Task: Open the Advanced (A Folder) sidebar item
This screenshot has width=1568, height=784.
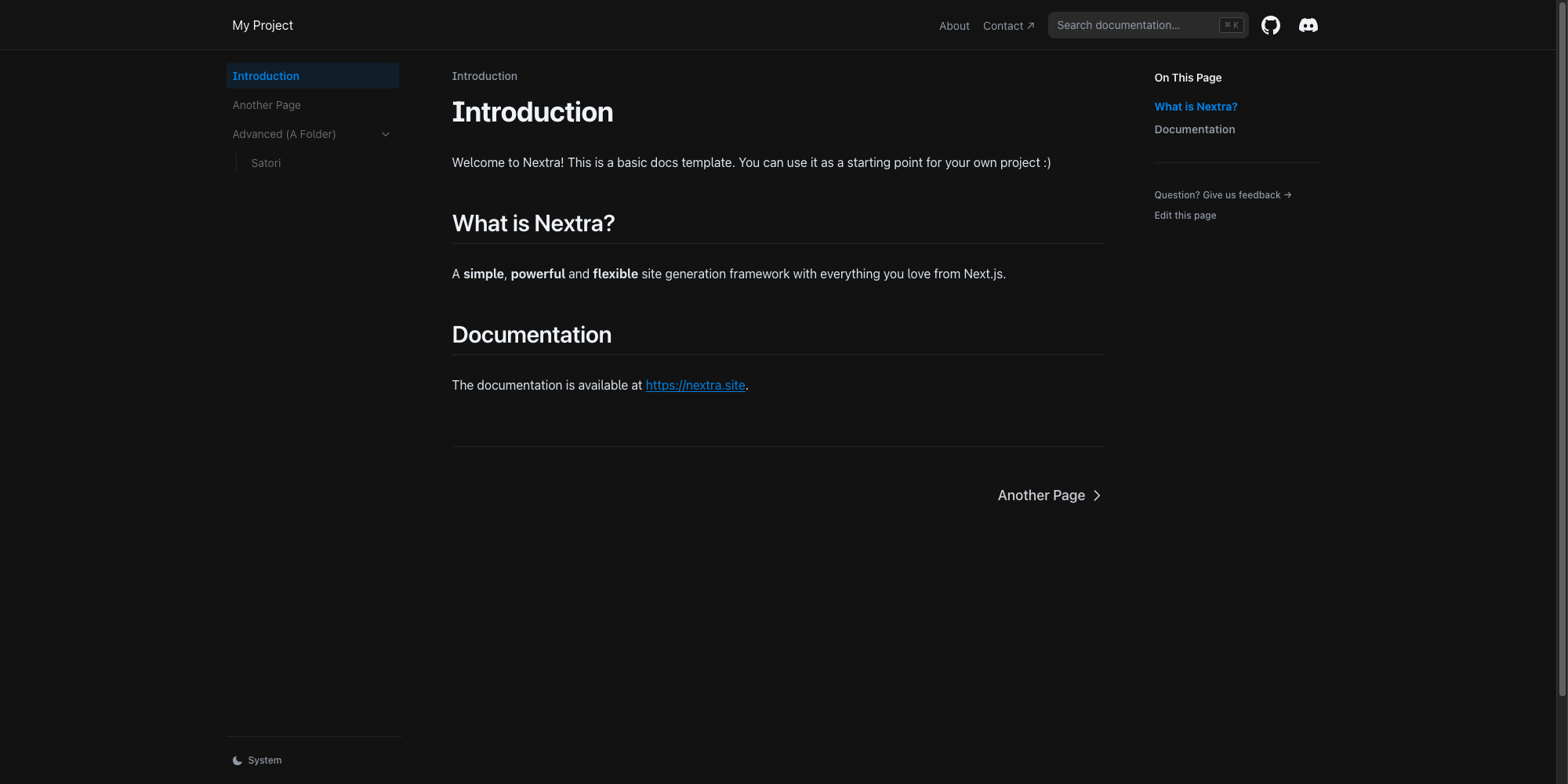Action: 313,134
